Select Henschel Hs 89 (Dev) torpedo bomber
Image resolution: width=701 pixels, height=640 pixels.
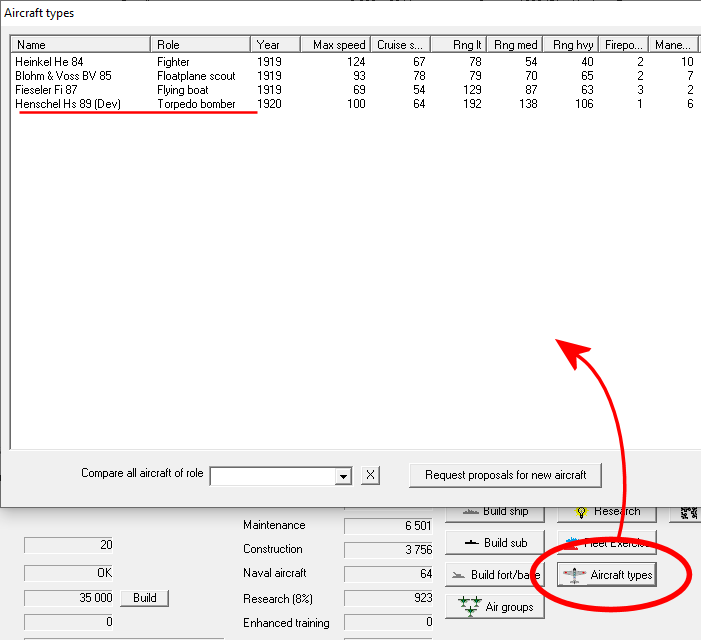pos(68,104)
